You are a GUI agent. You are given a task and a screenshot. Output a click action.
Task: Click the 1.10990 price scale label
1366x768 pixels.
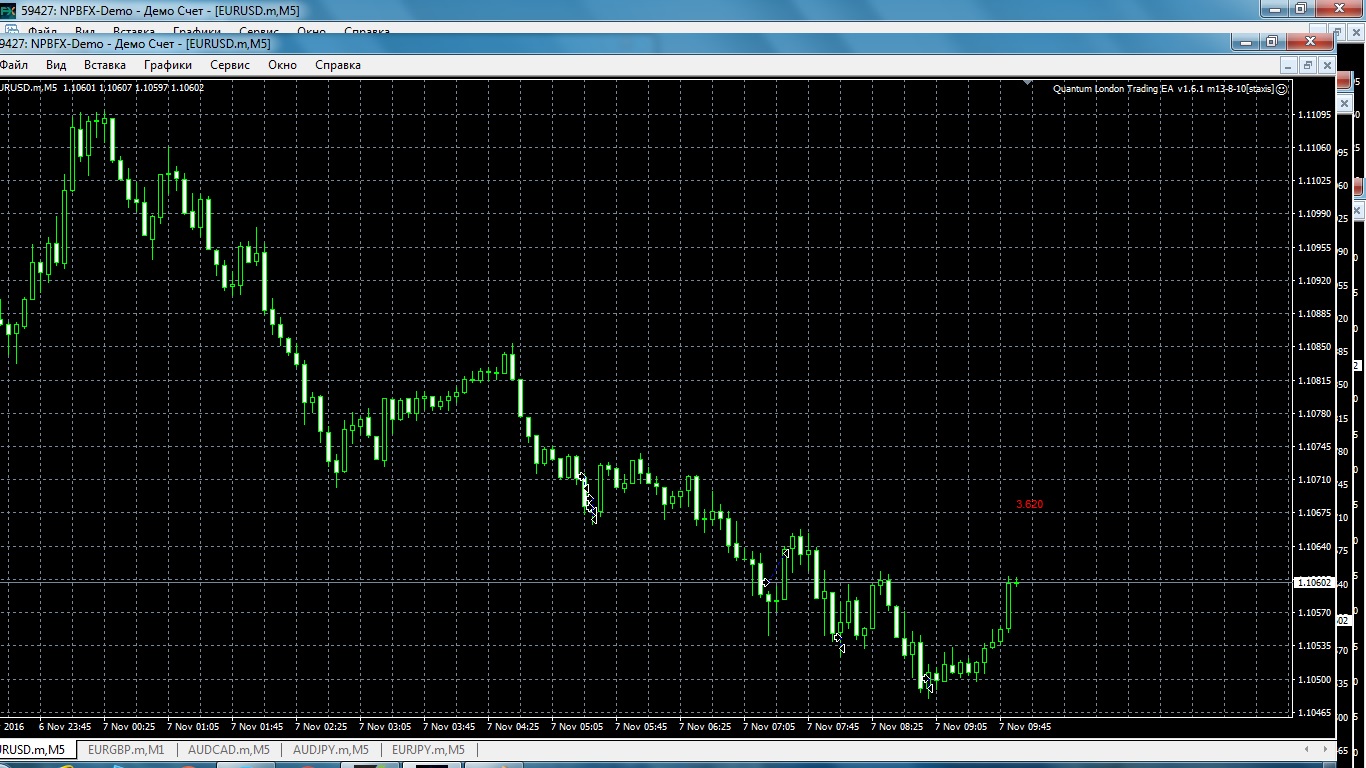[1314, 214]
